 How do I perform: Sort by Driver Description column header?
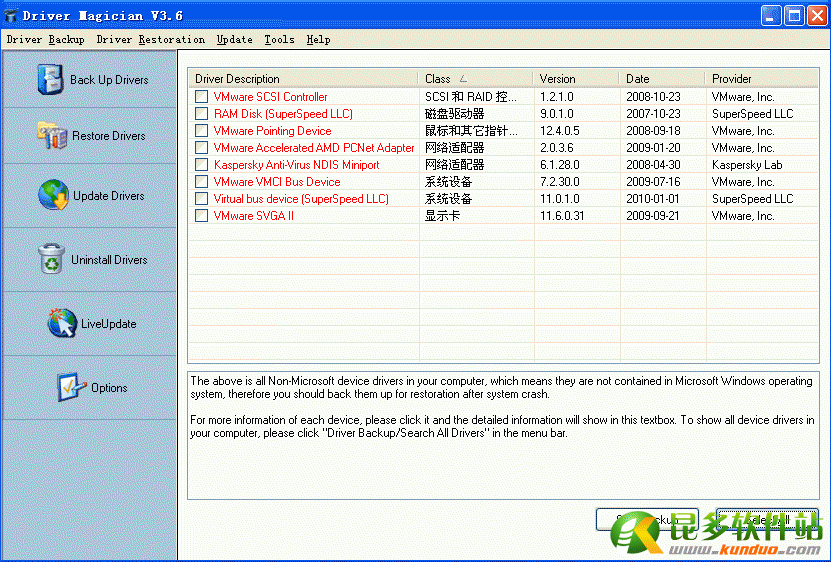[304, 78]
